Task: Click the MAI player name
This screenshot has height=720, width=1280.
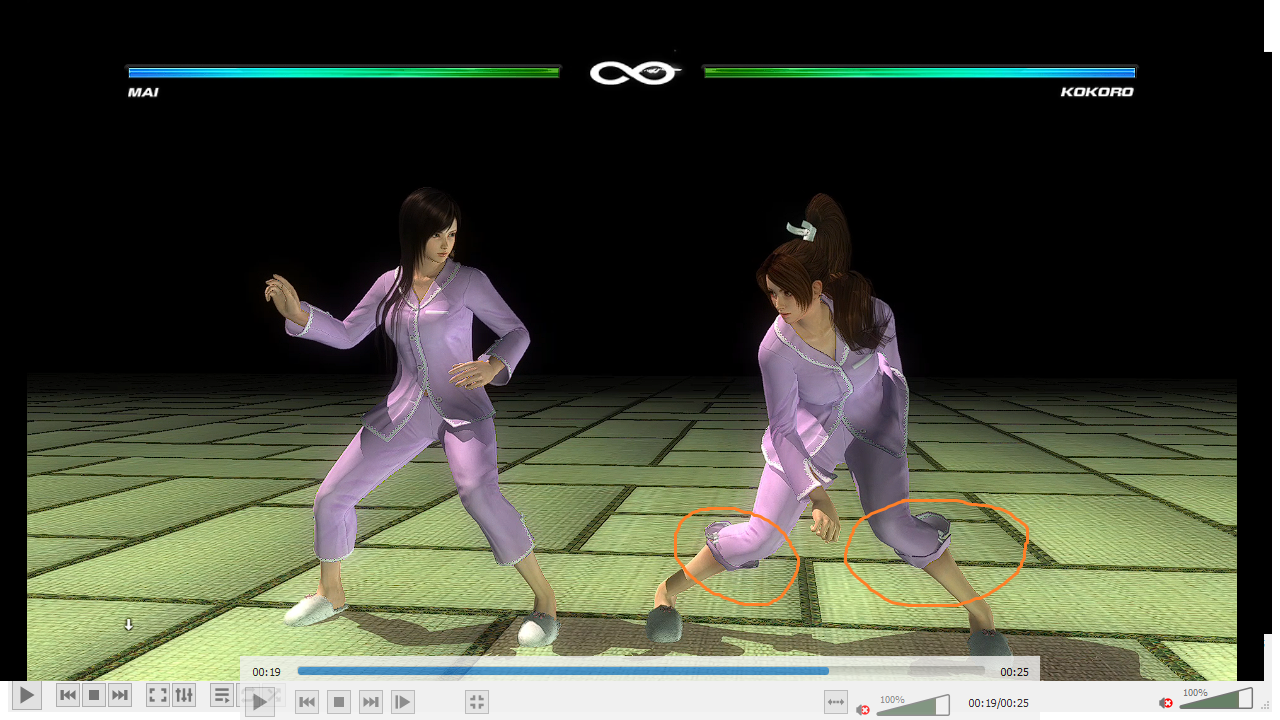Action: point(143,92)
